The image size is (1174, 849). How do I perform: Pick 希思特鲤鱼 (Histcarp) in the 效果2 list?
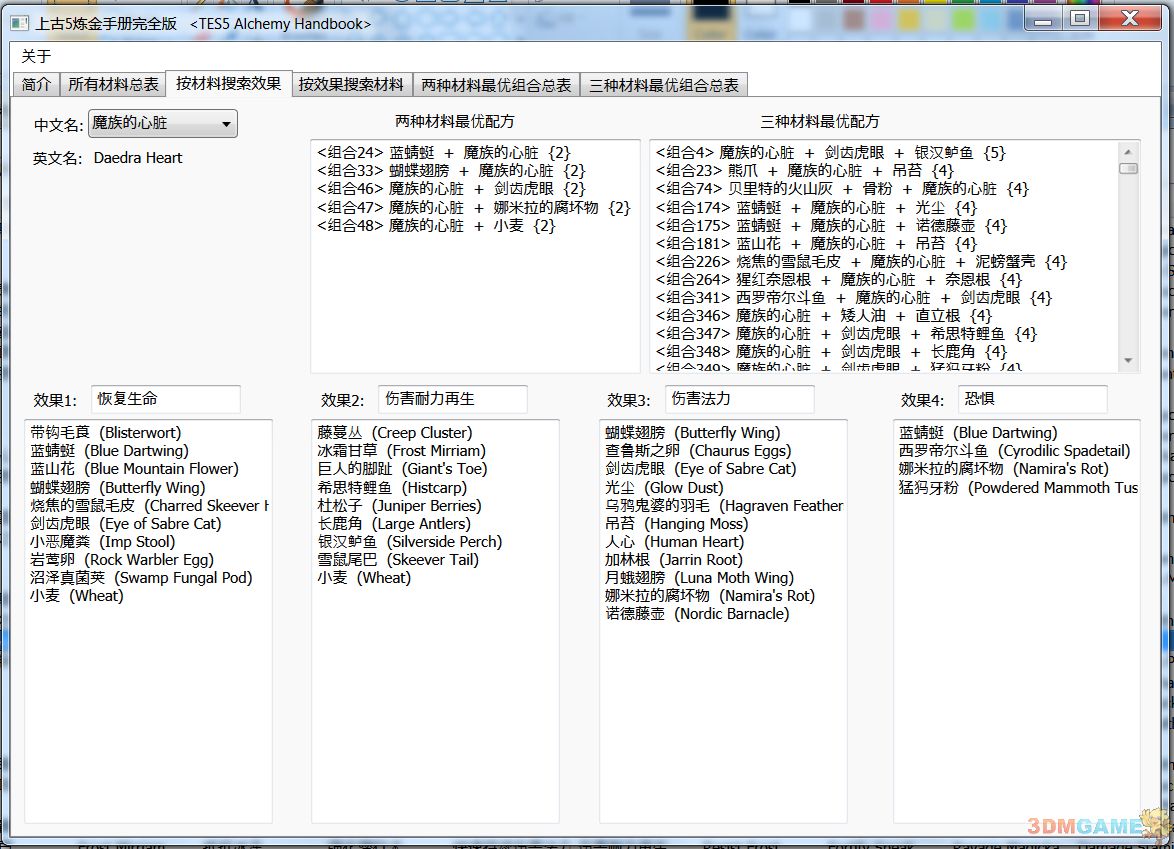(392, 487)
